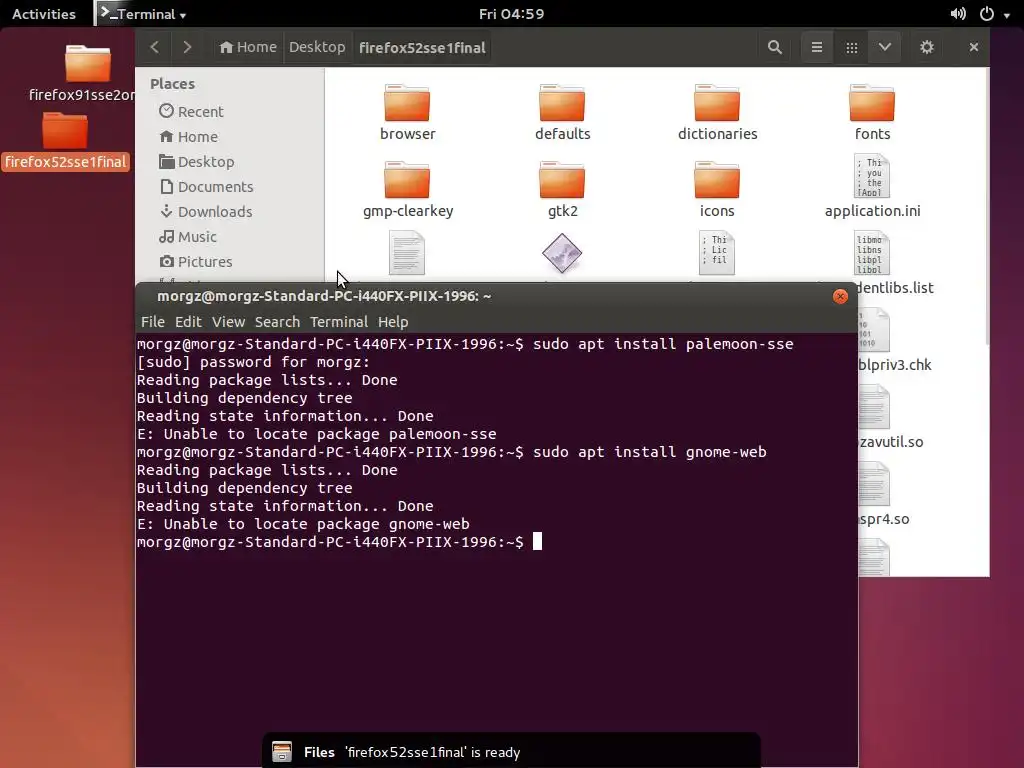Click 'Unable to locate package gnome-web' line

click(303, 524)
